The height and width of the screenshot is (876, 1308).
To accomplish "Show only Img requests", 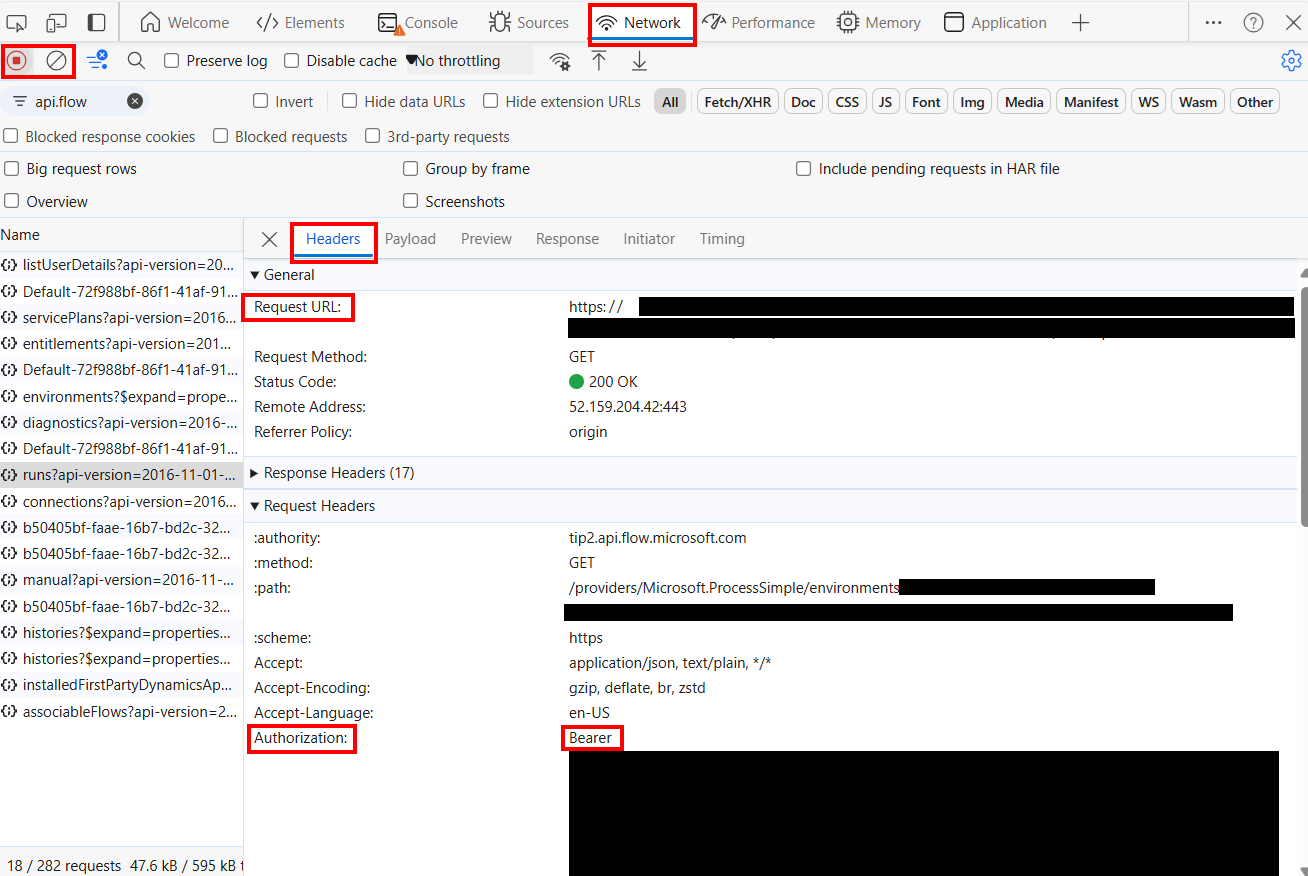I will pyautogui.click(x=971, y=101).
